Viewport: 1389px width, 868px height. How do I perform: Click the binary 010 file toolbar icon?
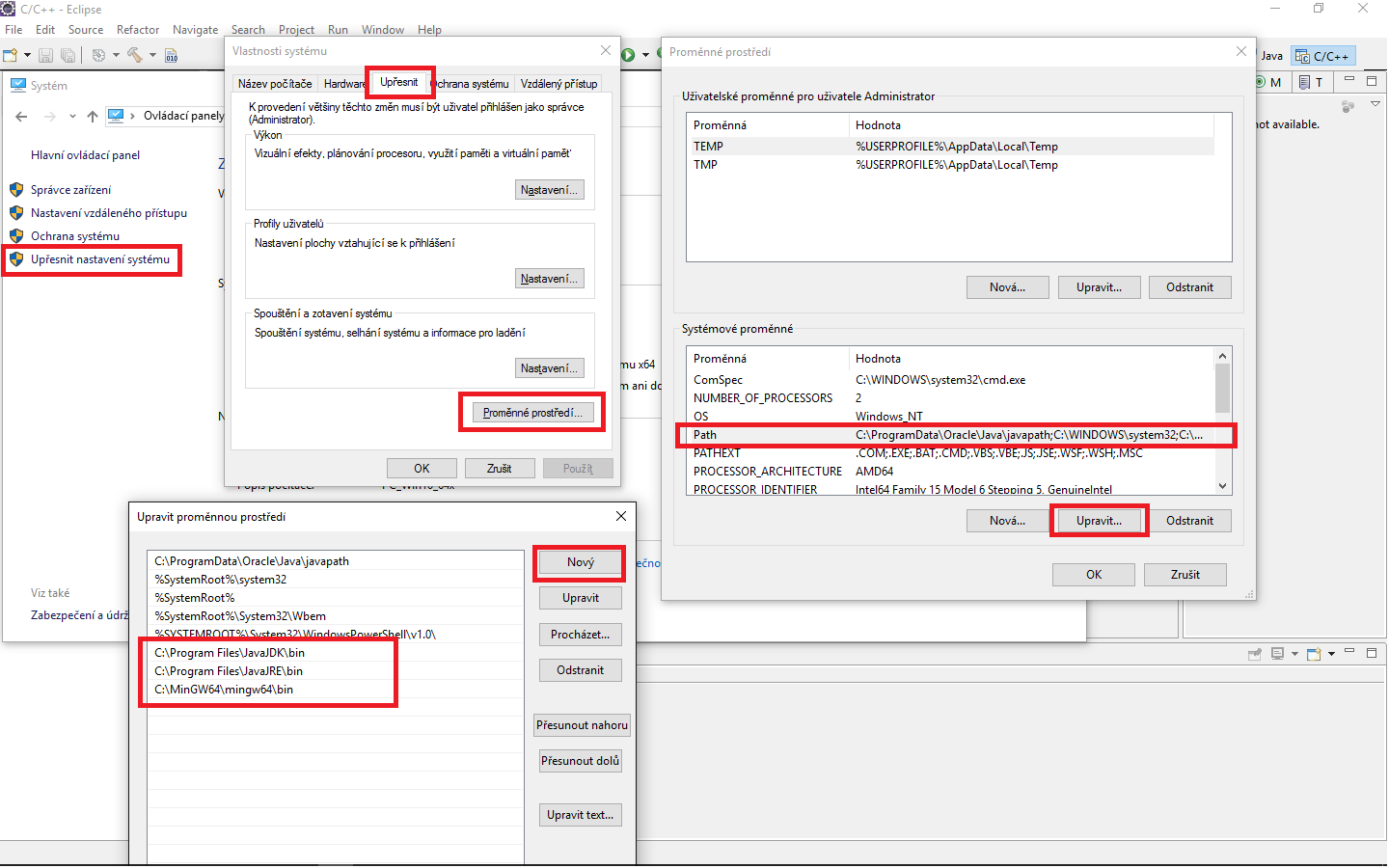[x=172, y=55]
